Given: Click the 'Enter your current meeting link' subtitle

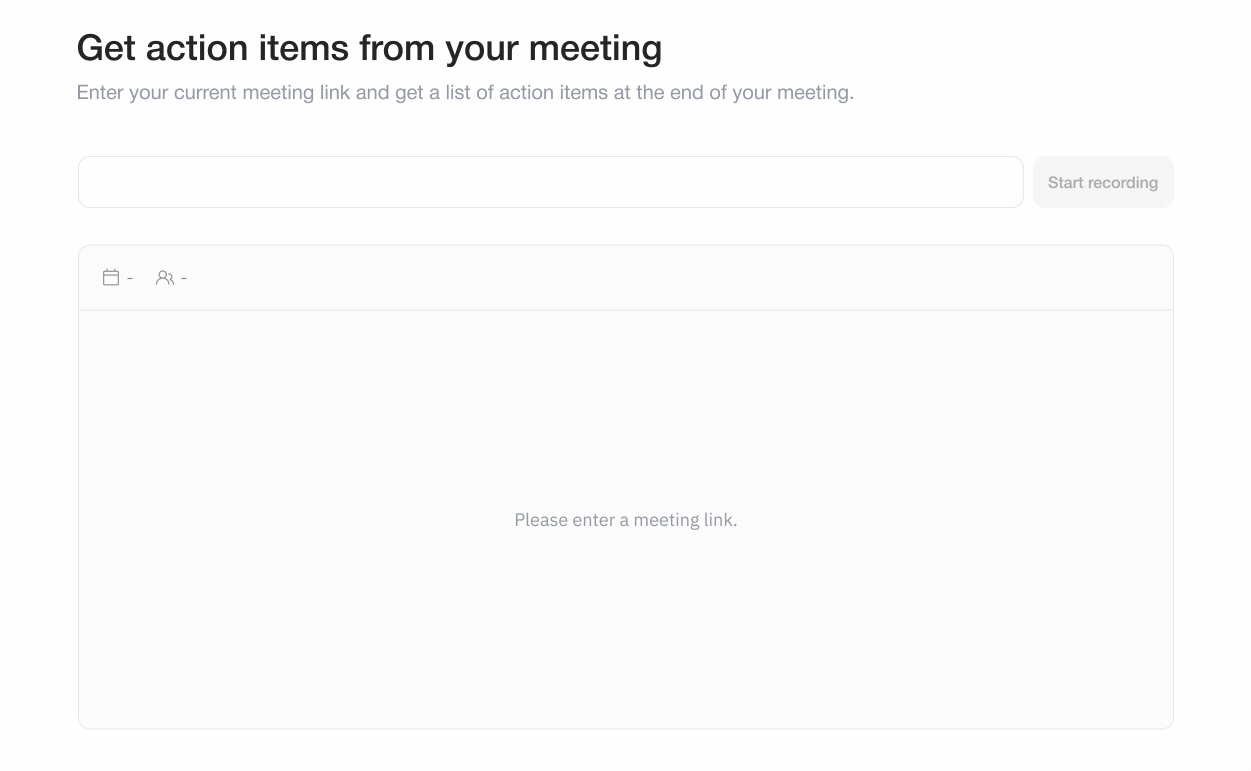Looking at the screenshot, I should (x=465, y=93).
